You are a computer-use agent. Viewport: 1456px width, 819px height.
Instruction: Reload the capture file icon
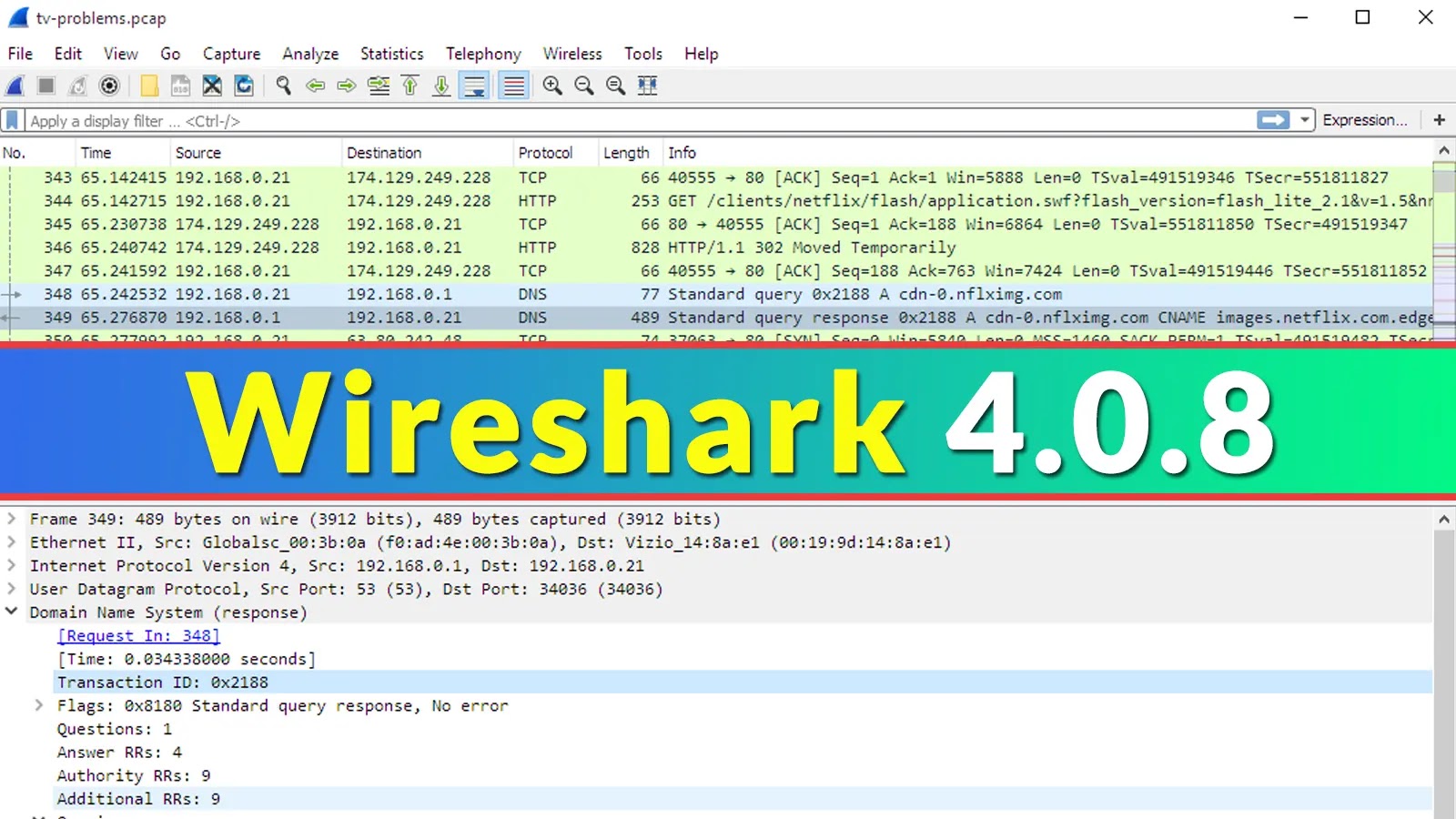pos(244,86)
